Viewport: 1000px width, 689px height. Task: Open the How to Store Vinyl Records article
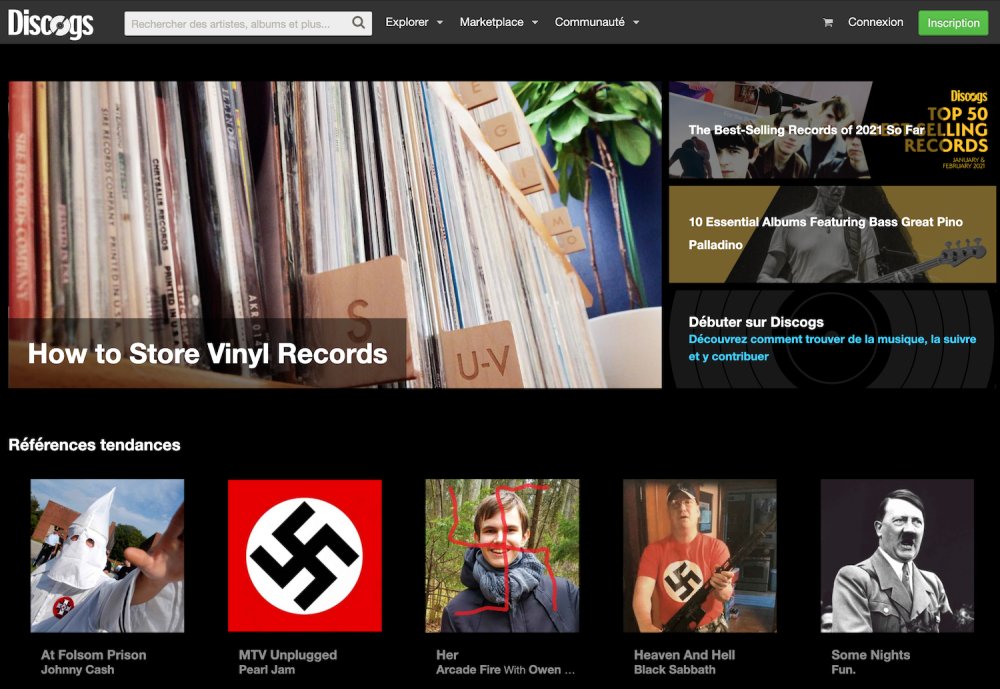point(207,353)
